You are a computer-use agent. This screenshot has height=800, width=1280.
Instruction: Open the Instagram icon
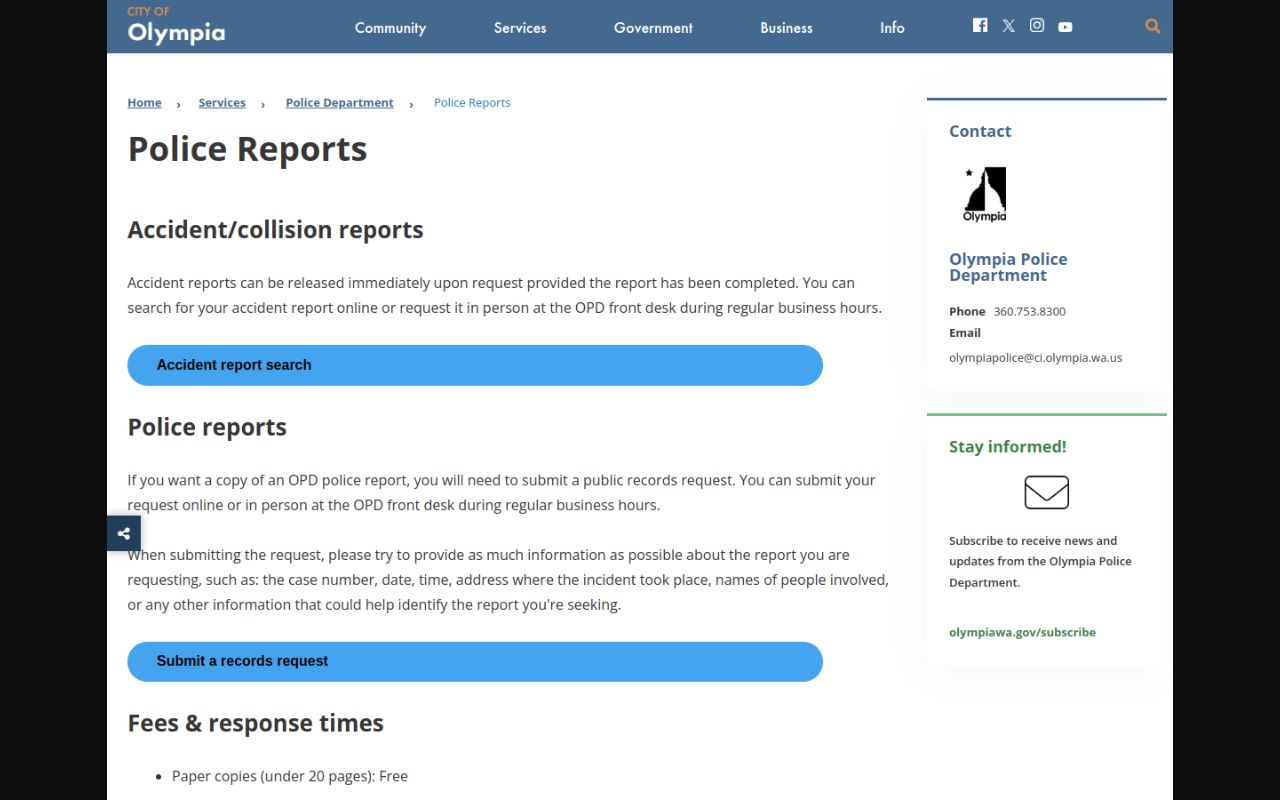(1037, 26)
